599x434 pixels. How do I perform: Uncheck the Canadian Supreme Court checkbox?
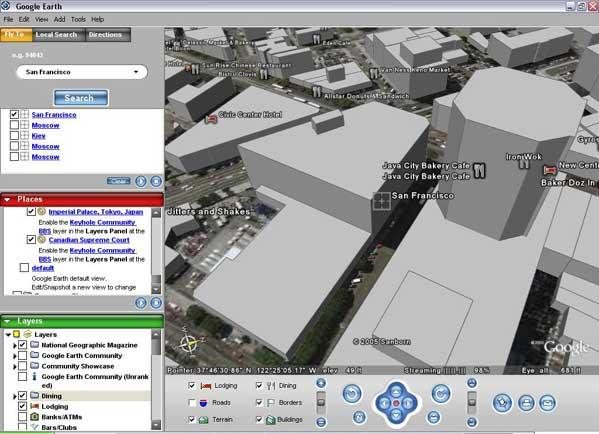31,240
